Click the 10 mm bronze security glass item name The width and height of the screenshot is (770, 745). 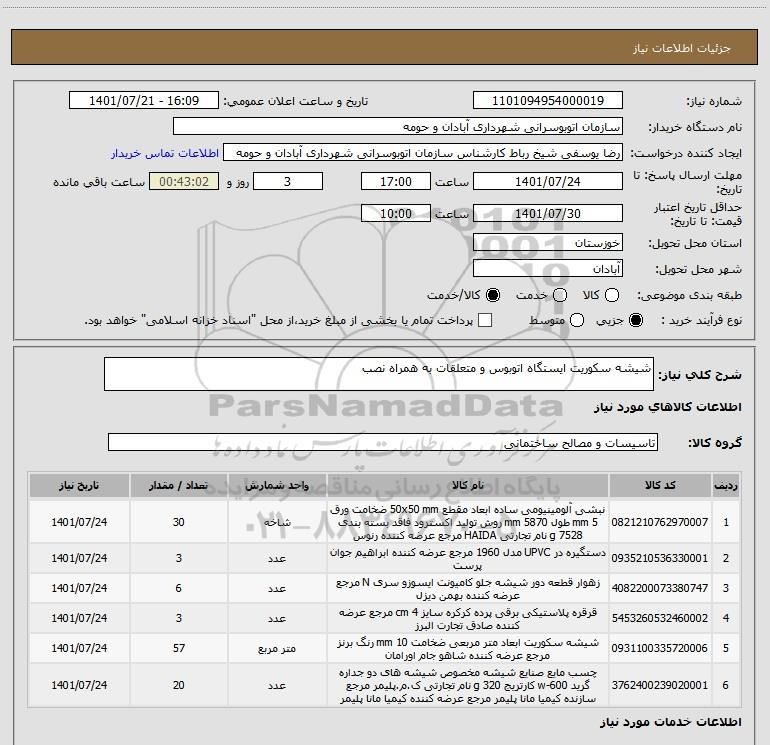(468, 648)
